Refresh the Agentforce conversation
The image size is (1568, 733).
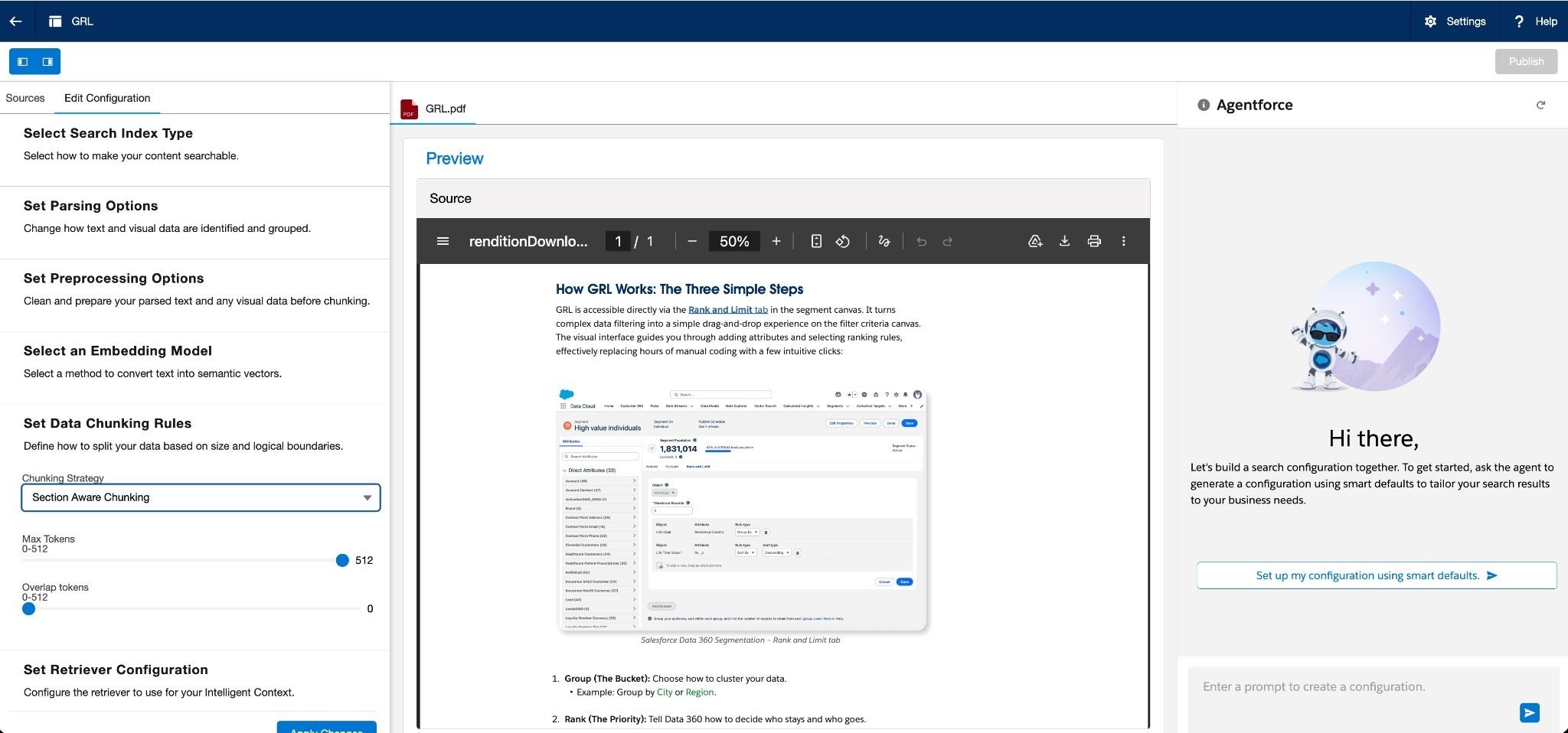click(1540, 105)
